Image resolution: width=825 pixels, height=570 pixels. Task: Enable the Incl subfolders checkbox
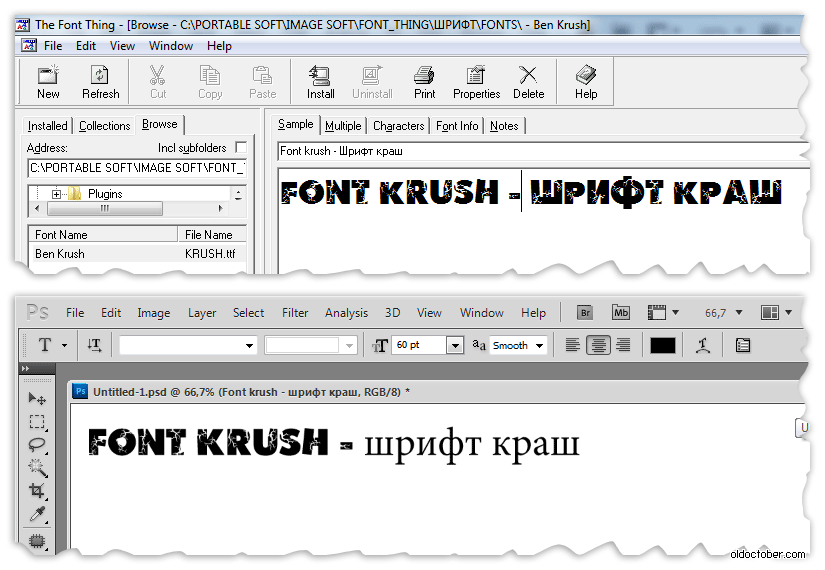(x=241, y=147)
